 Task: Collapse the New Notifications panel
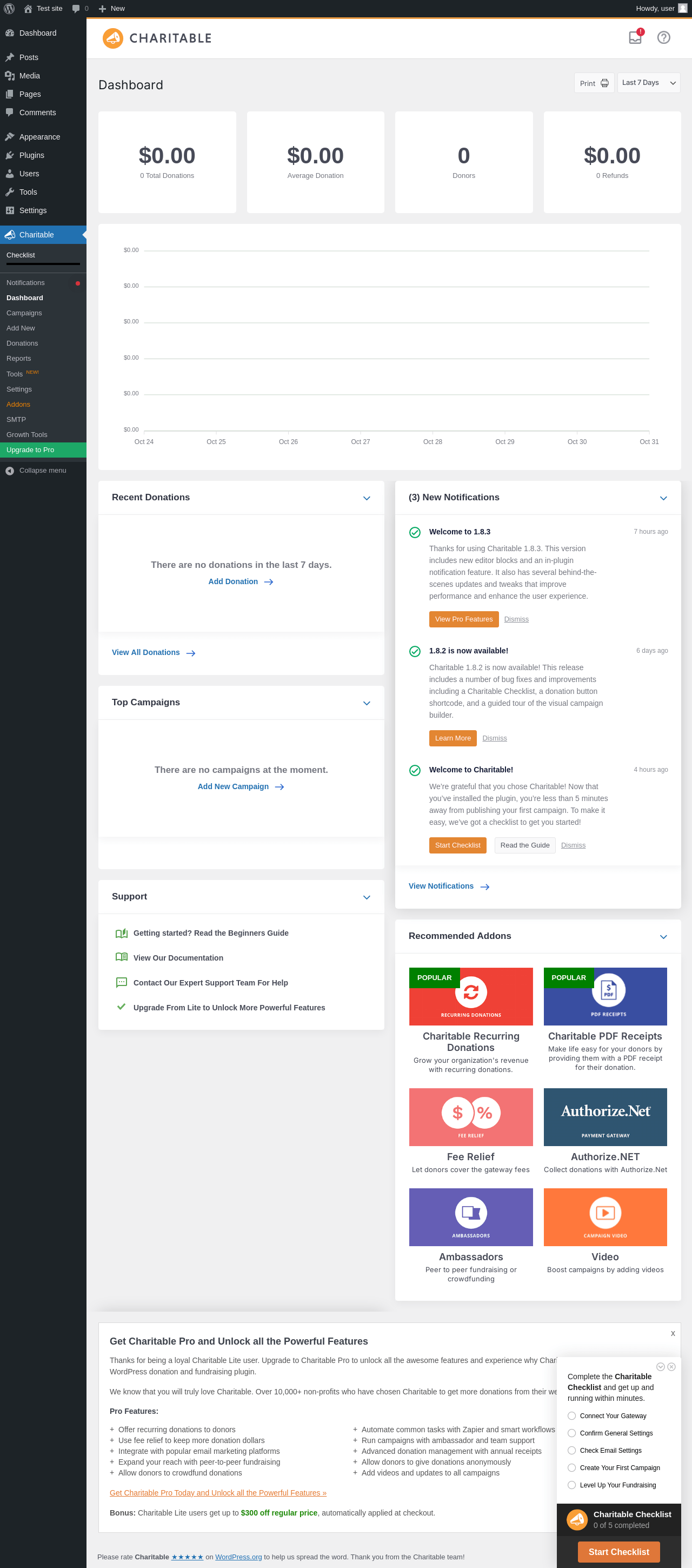(x=663, y=498)
